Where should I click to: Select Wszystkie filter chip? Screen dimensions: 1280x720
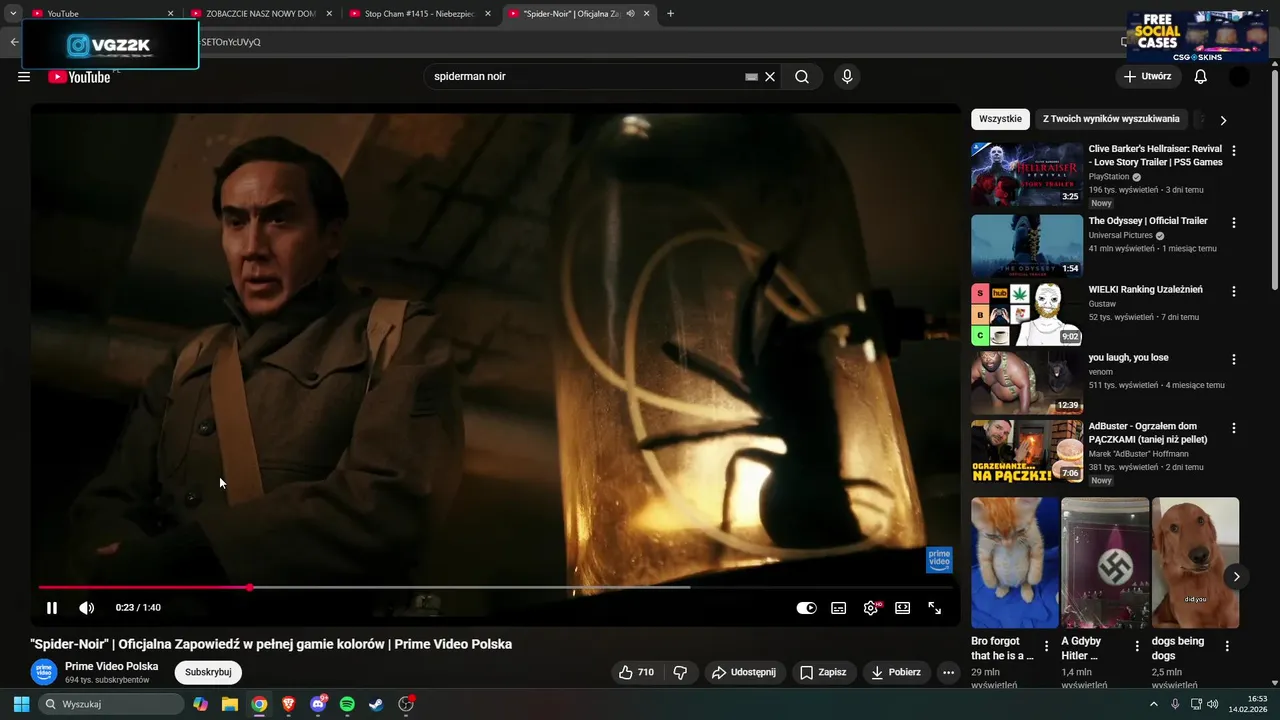point(1000,119)
